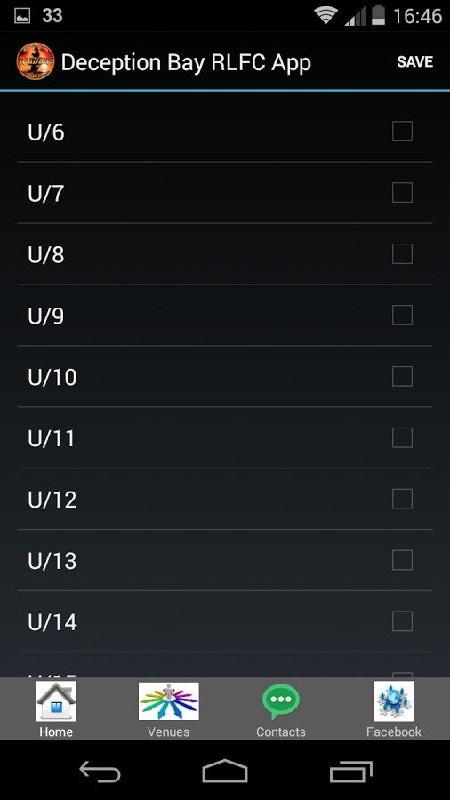Select the U/13 list row label

[x=52, y=561]
